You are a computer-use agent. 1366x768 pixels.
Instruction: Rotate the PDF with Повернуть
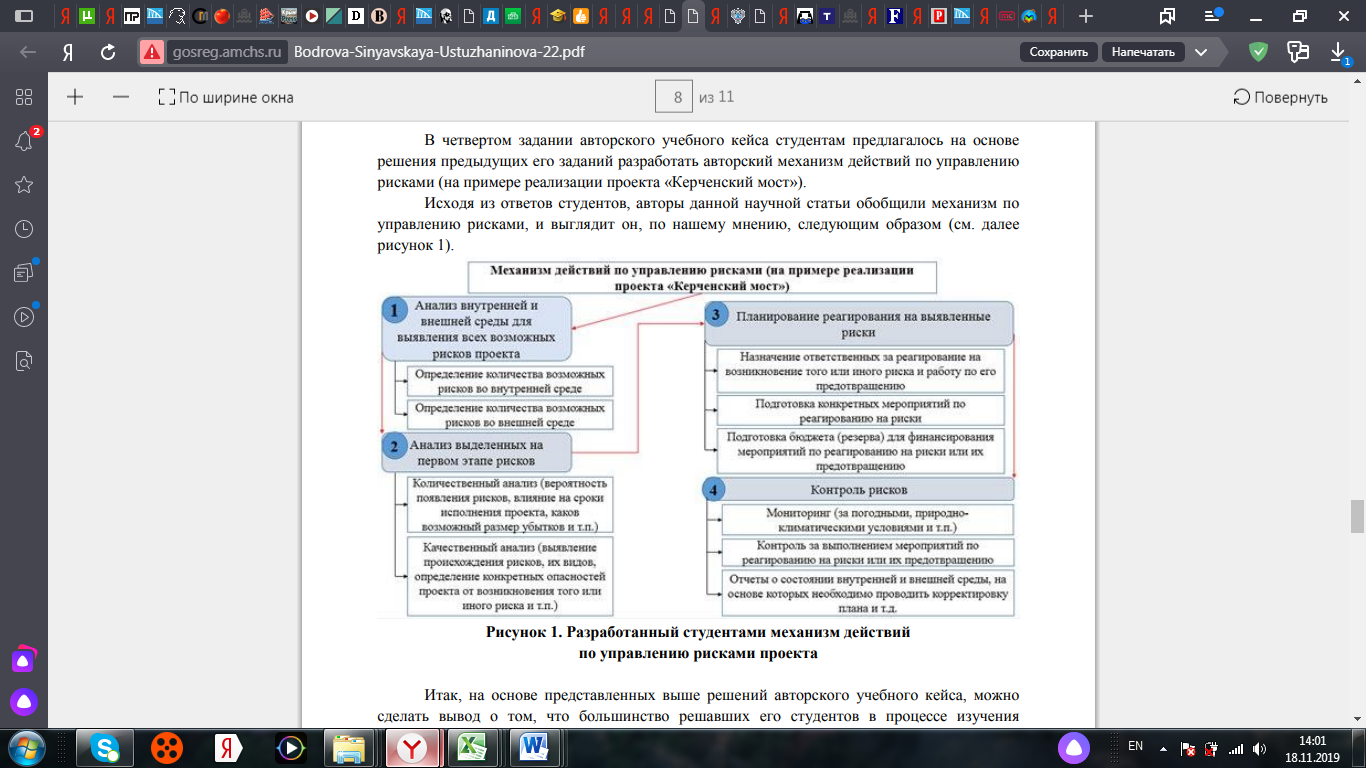[1281, 97]
